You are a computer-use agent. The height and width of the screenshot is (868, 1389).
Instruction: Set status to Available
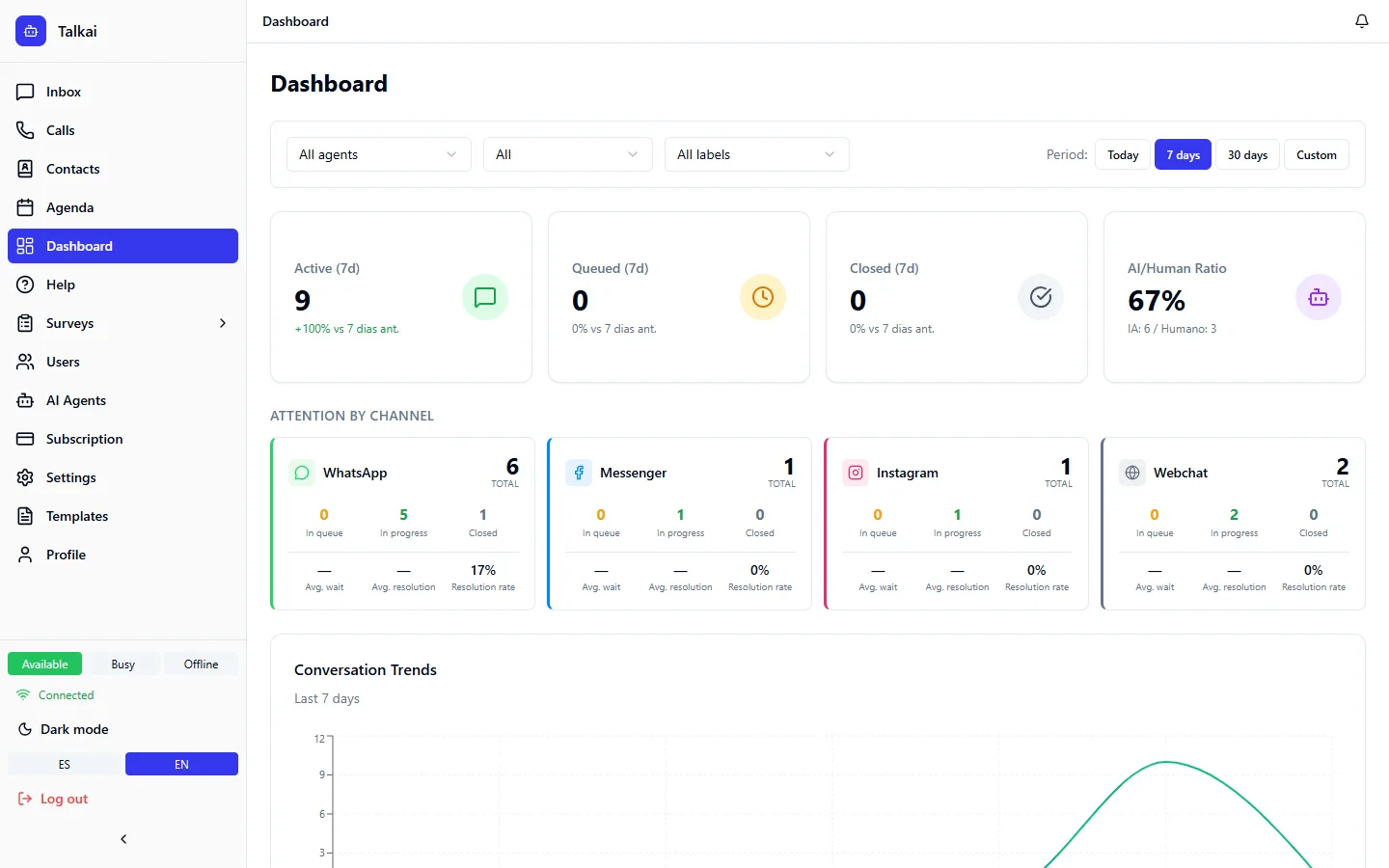click(x=44, y=664)
